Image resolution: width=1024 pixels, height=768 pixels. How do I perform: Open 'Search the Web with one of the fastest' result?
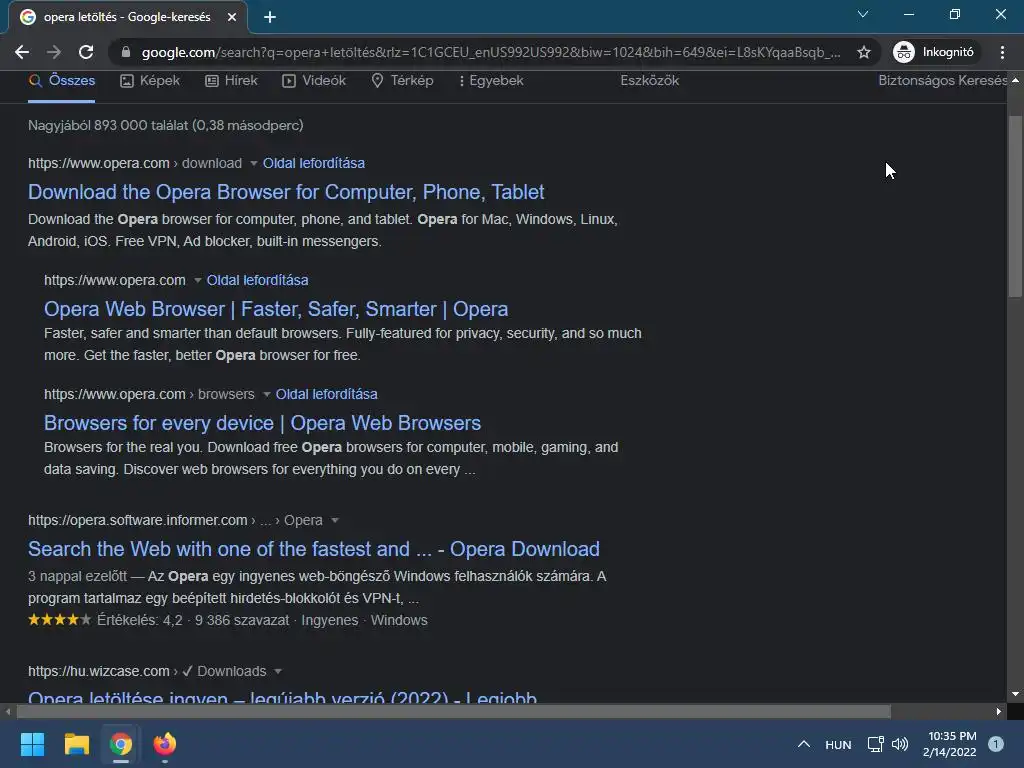[x=313, y=549]
